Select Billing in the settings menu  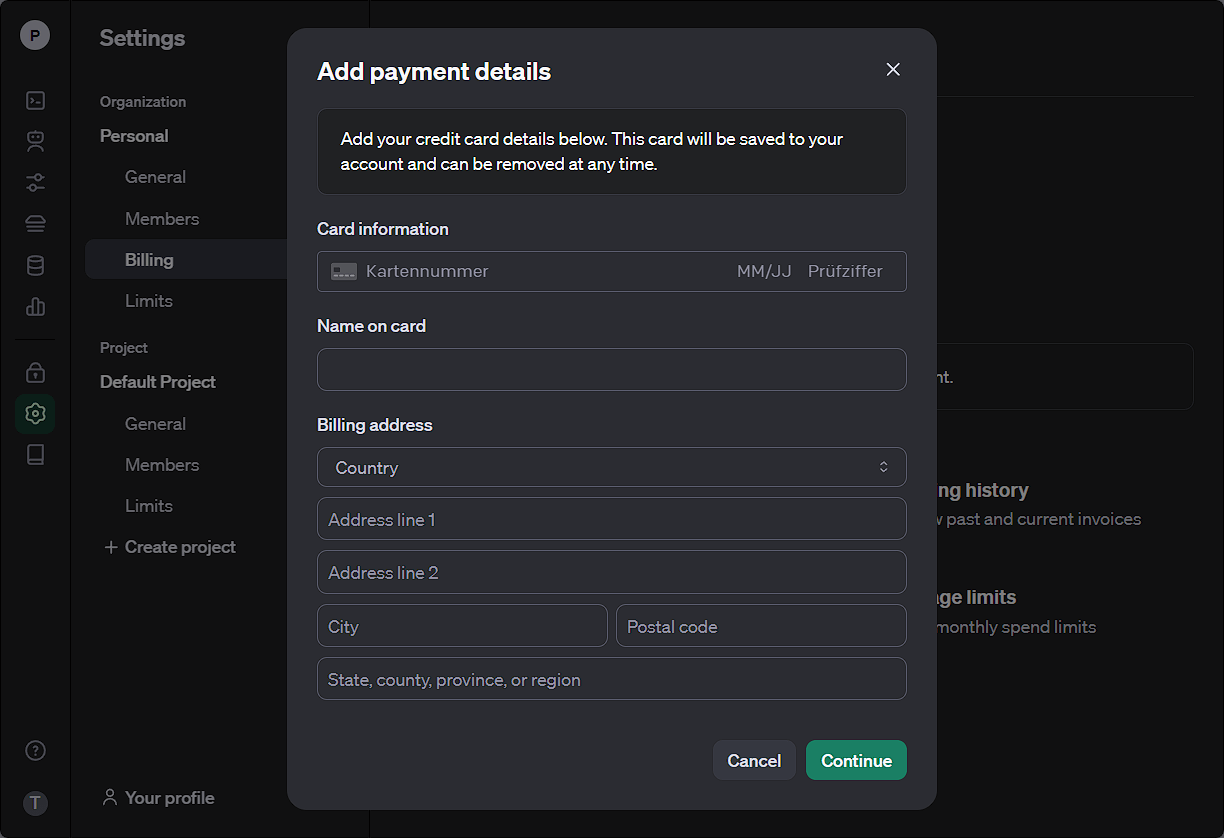149,259
